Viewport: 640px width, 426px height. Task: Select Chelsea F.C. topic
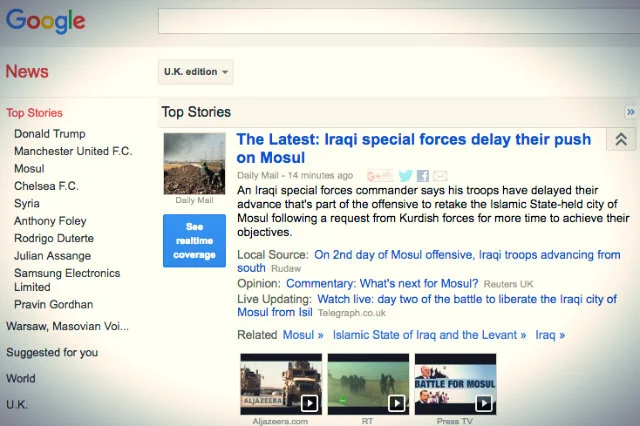click(x=46, y=186)
